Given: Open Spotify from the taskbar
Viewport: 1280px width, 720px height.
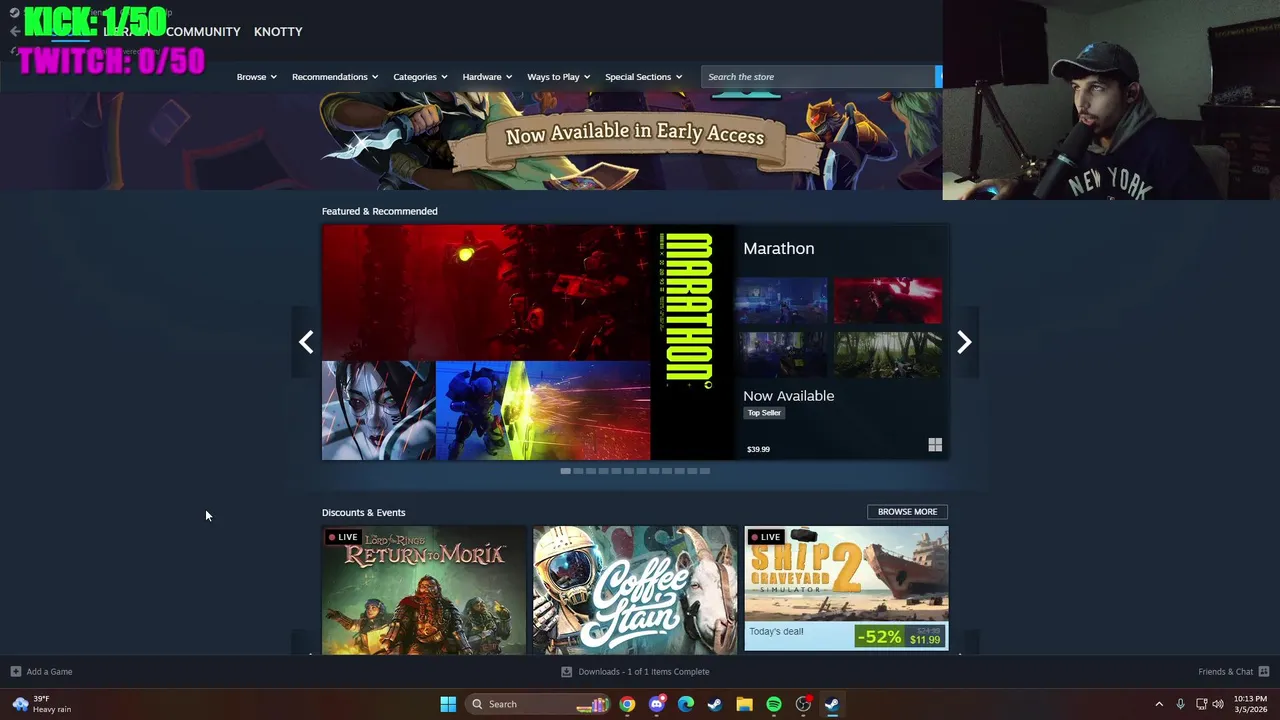Looking at the screenshot, I should [774, 704].
